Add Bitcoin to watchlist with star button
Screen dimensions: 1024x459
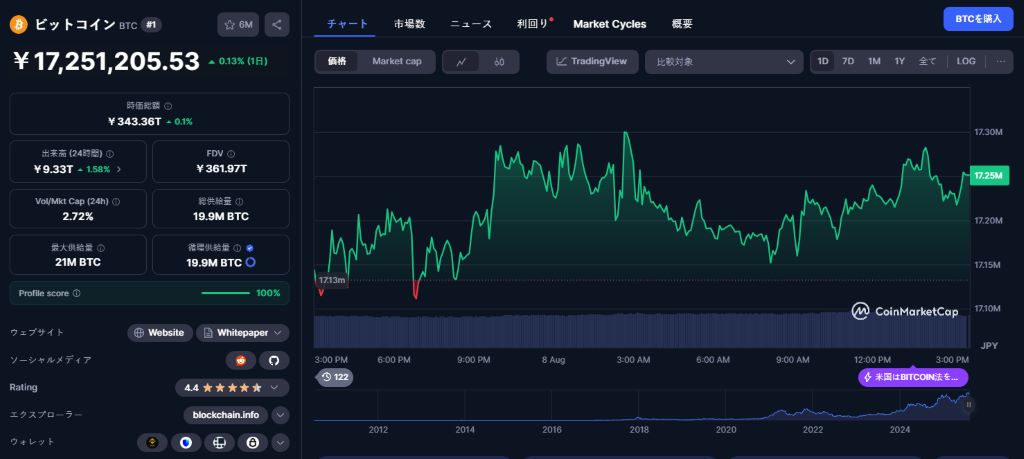pos(238,25)
